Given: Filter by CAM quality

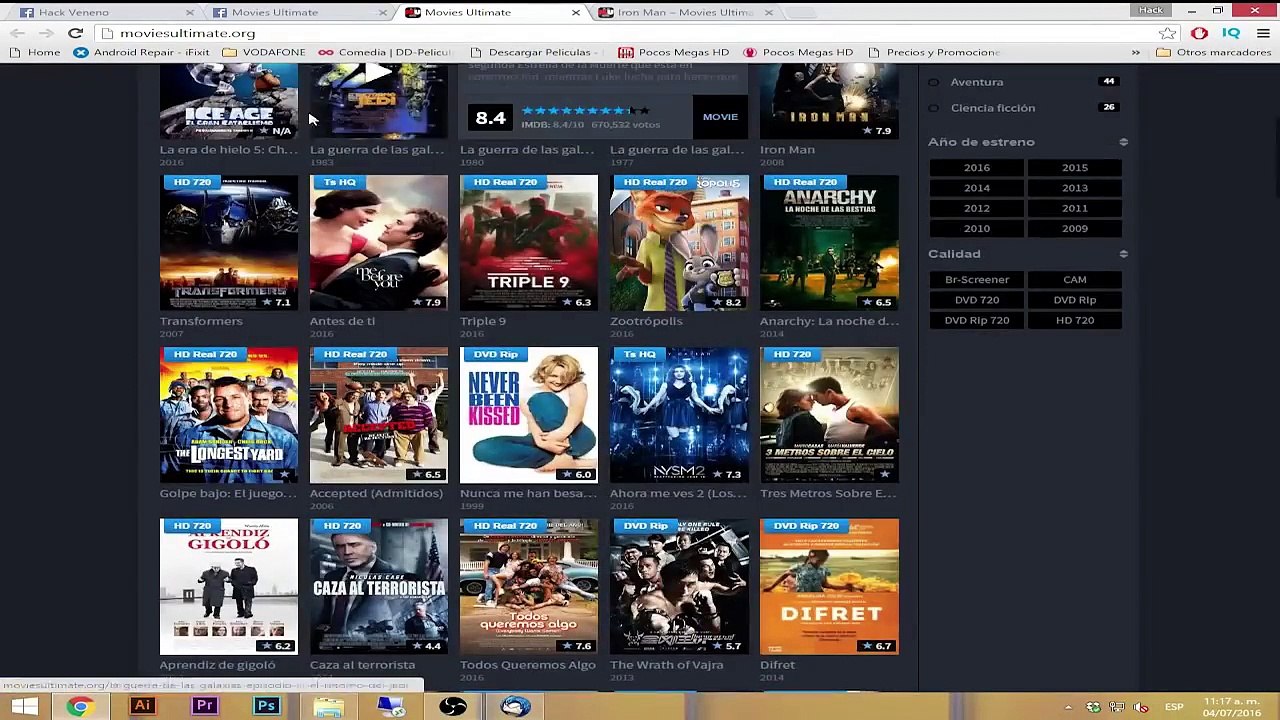Looking at the screenshot, I should (1075, 280).
